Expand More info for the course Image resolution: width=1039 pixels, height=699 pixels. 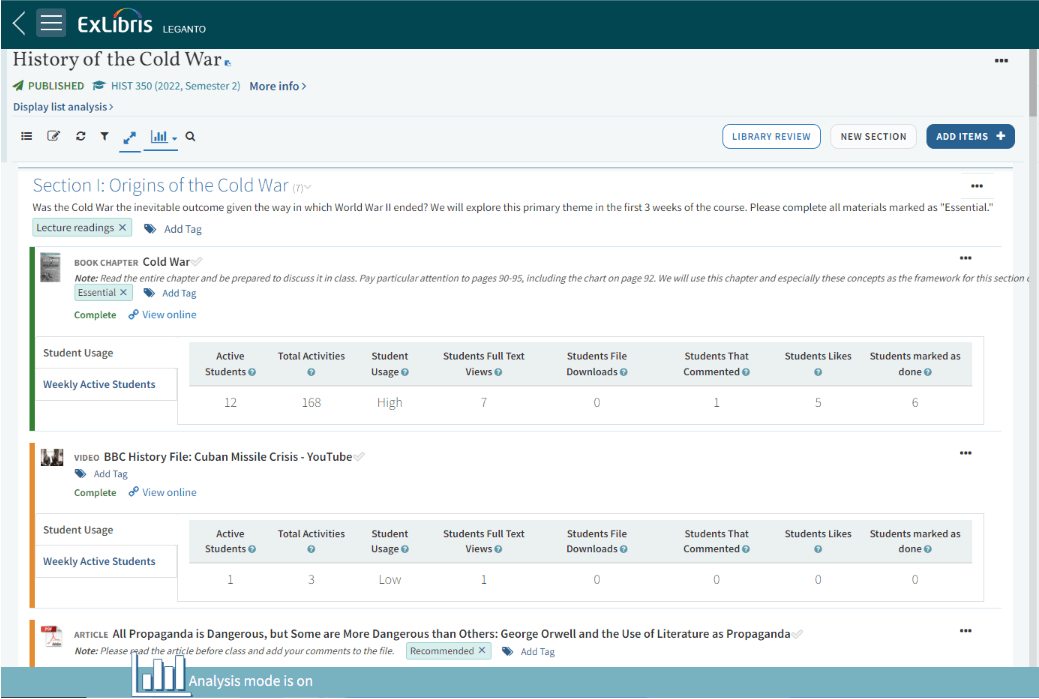(x=277, y=86)
